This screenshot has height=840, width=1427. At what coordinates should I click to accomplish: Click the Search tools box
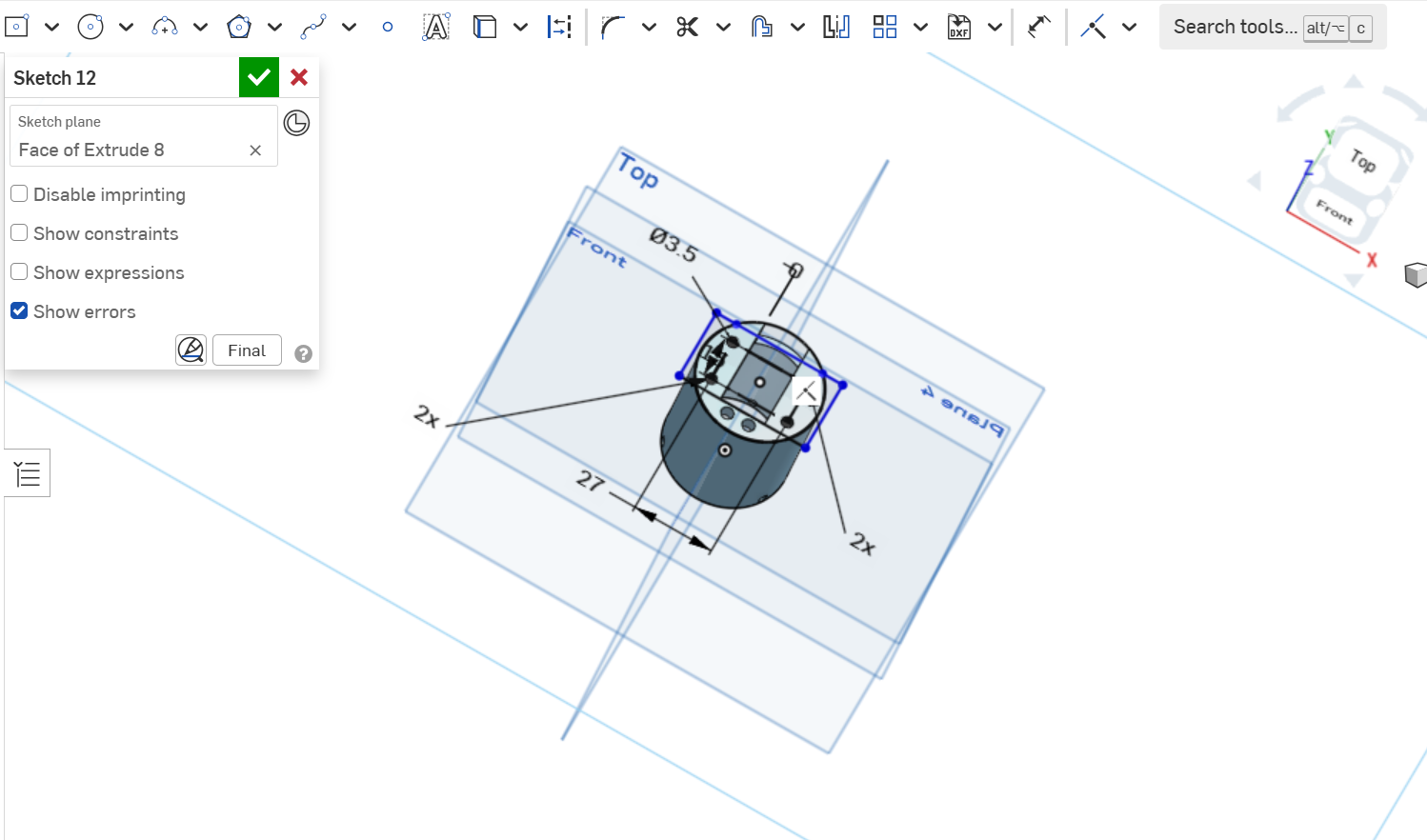pos(1273,27)
